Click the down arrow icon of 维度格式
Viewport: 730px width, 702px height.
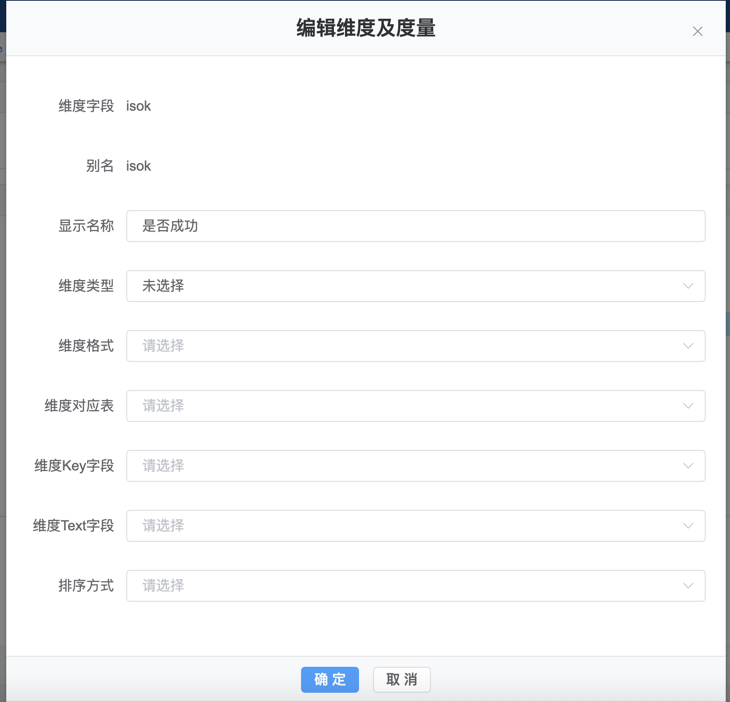tap(688, 346)
